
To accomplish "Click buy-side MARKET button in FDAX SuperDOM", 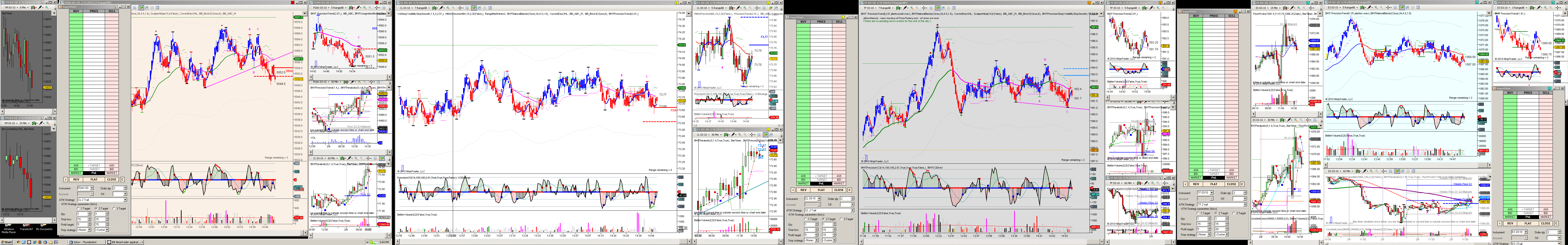I will click(76, 173).
